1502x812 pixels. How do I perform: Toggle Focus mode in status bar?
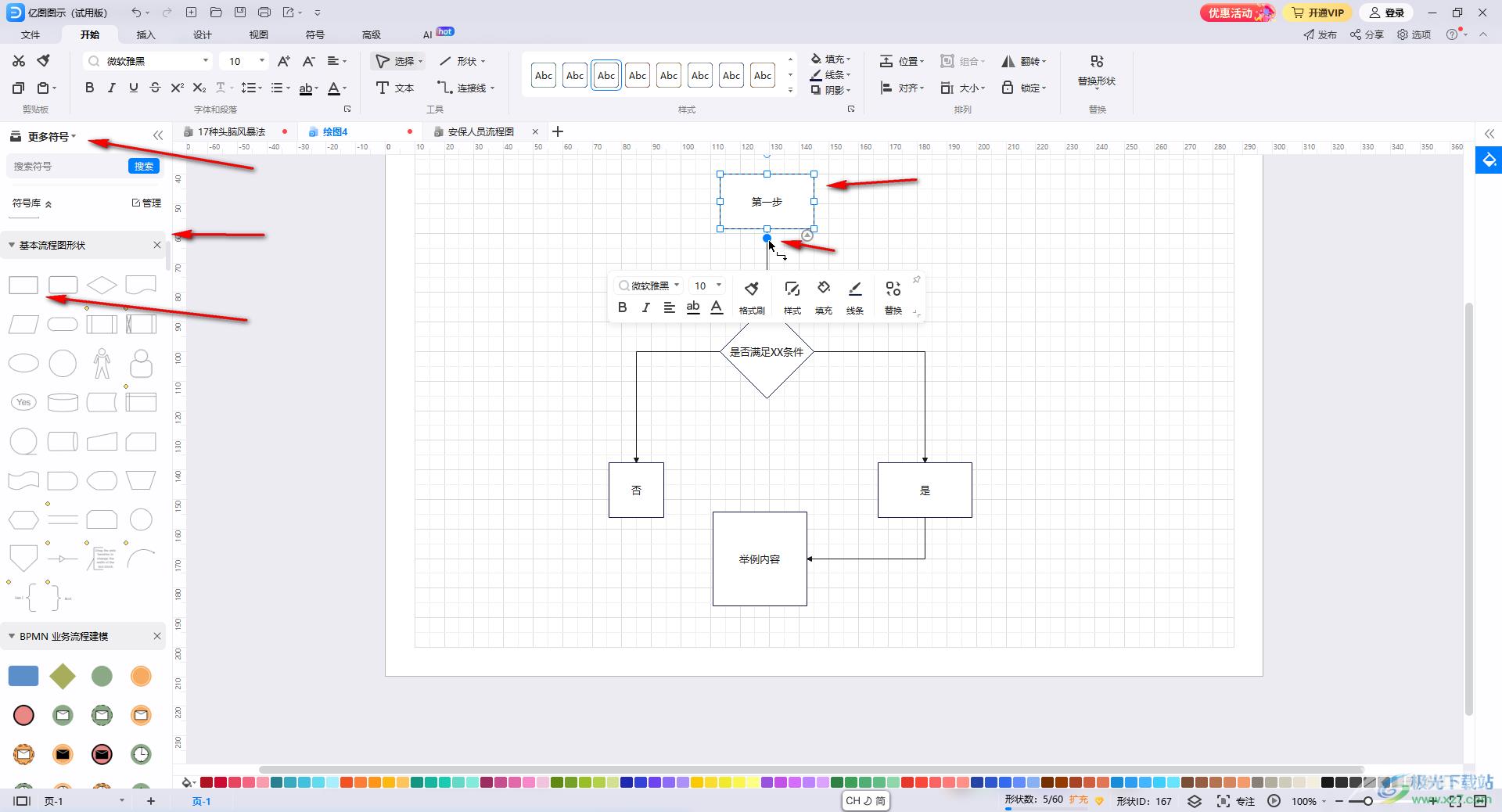[x=1236, y=801]
